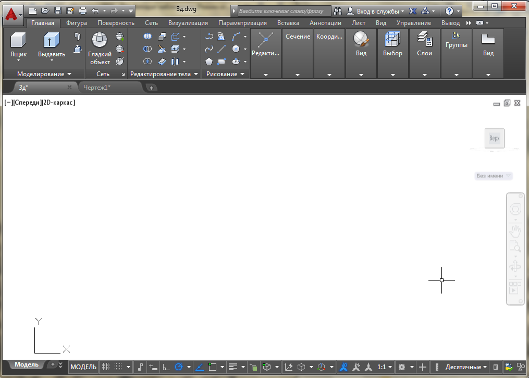
Task: Toggle annotation visibility blue icon in status bar
Action: pyautogui.click(x=343, y=367)
